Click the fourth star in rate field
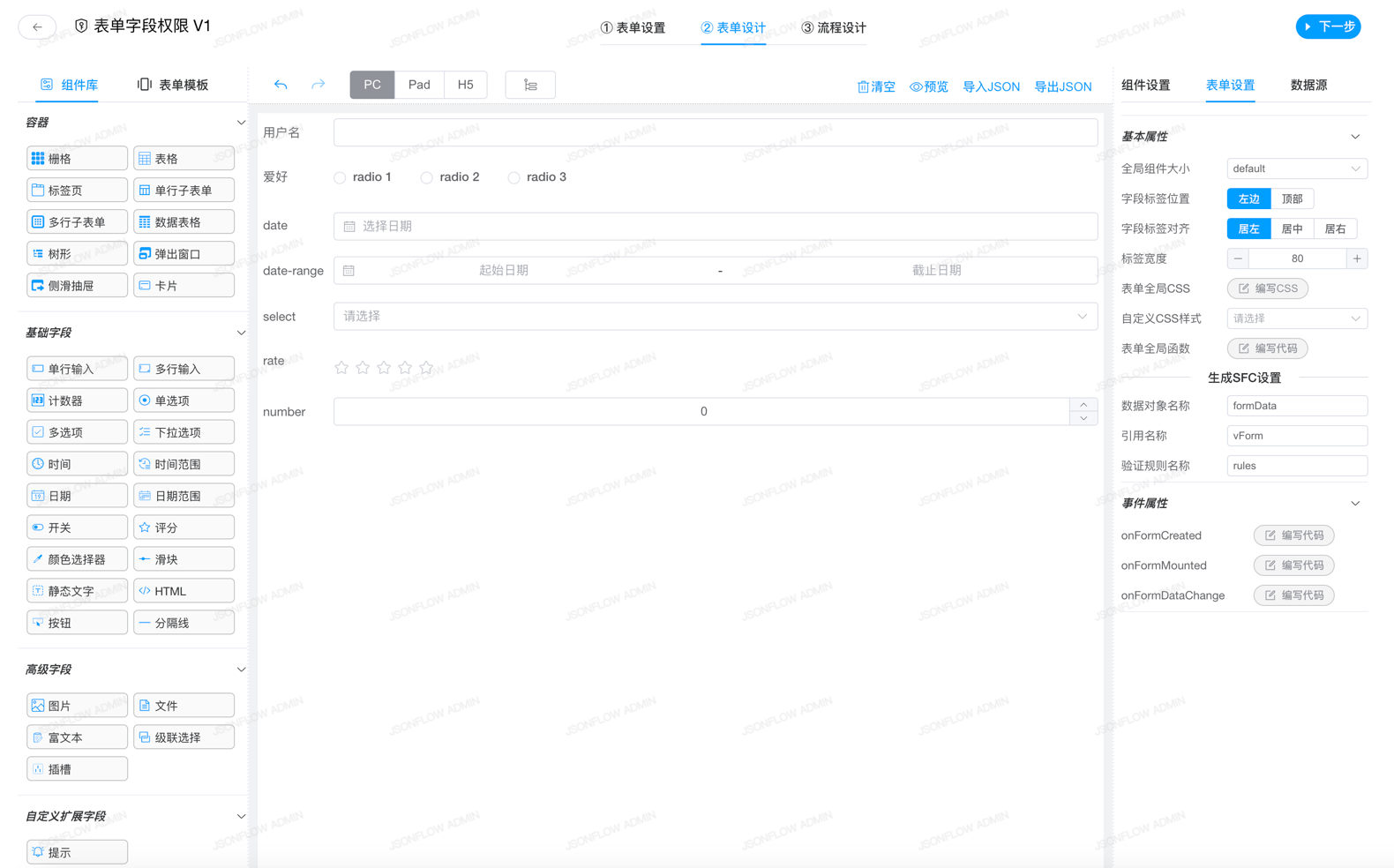The width and height of the screenshot is (1394, 868). coord(405,368)
